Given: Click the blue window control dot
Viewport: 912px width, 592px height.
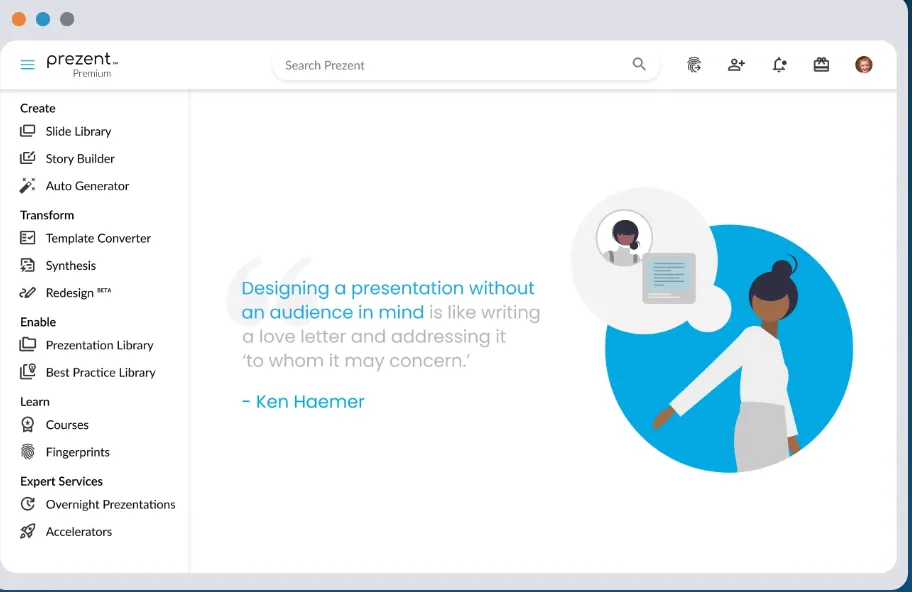Looking at the screenshot, I should pyautogui.click(x=43, y=19).
